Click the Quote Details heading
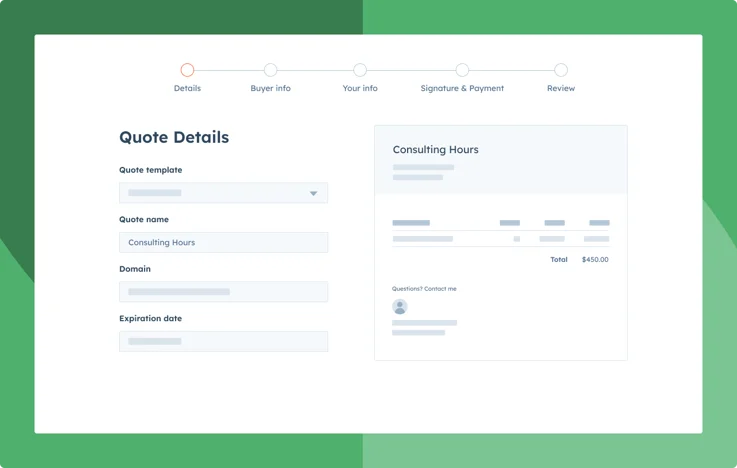The height and width of the screenshot is (468, 737). [x=174, y=137]
